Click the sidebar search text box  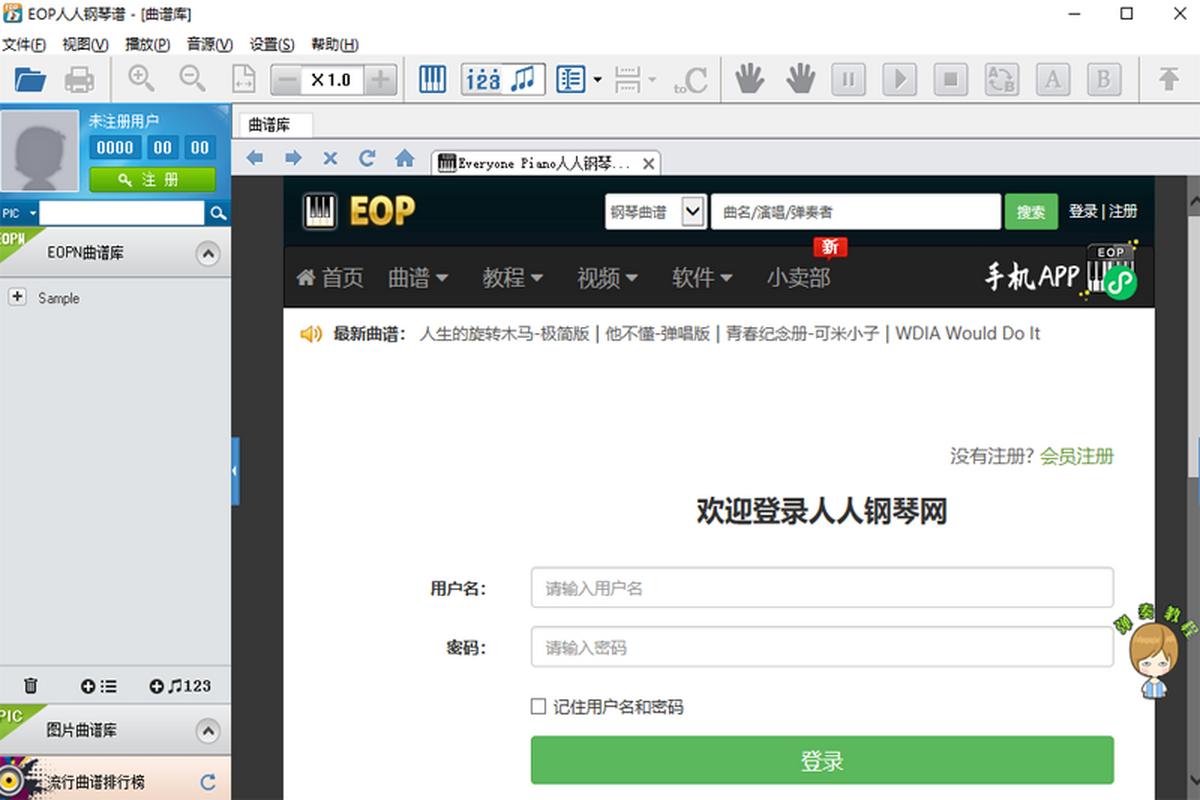click(122, 213)
